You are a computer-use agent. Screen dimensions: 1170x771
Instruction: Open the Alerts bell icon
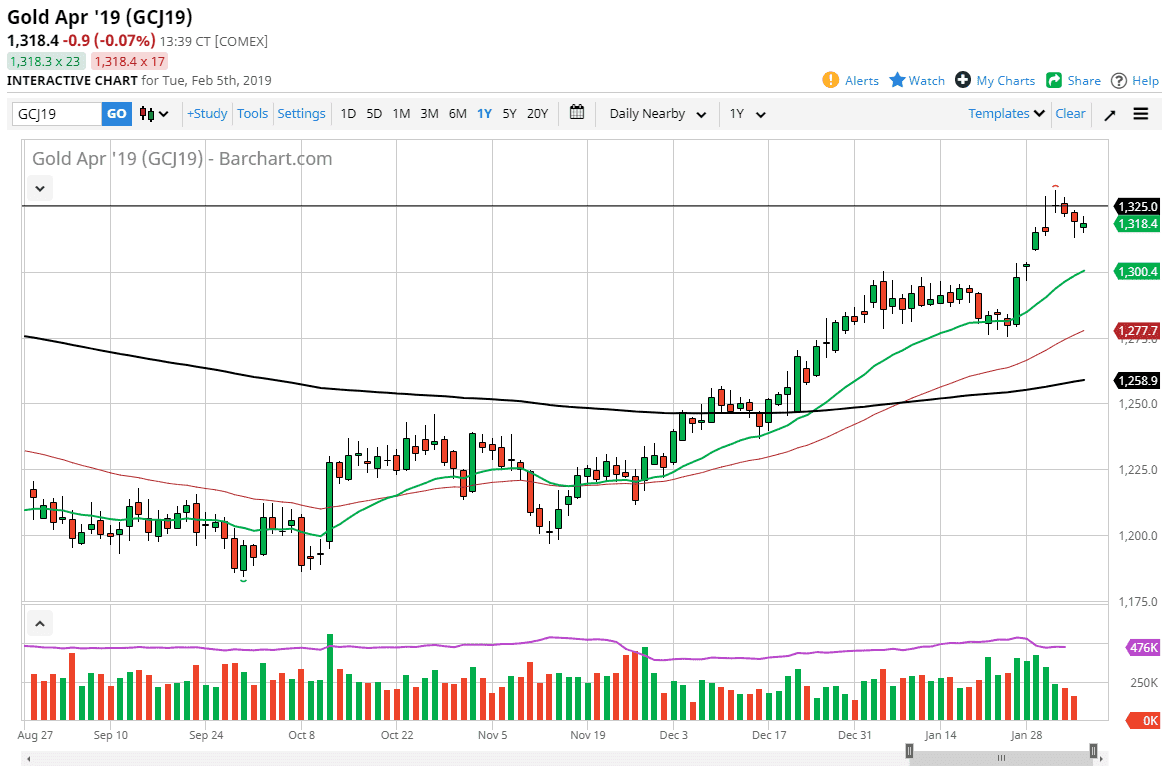coord(830,80)
